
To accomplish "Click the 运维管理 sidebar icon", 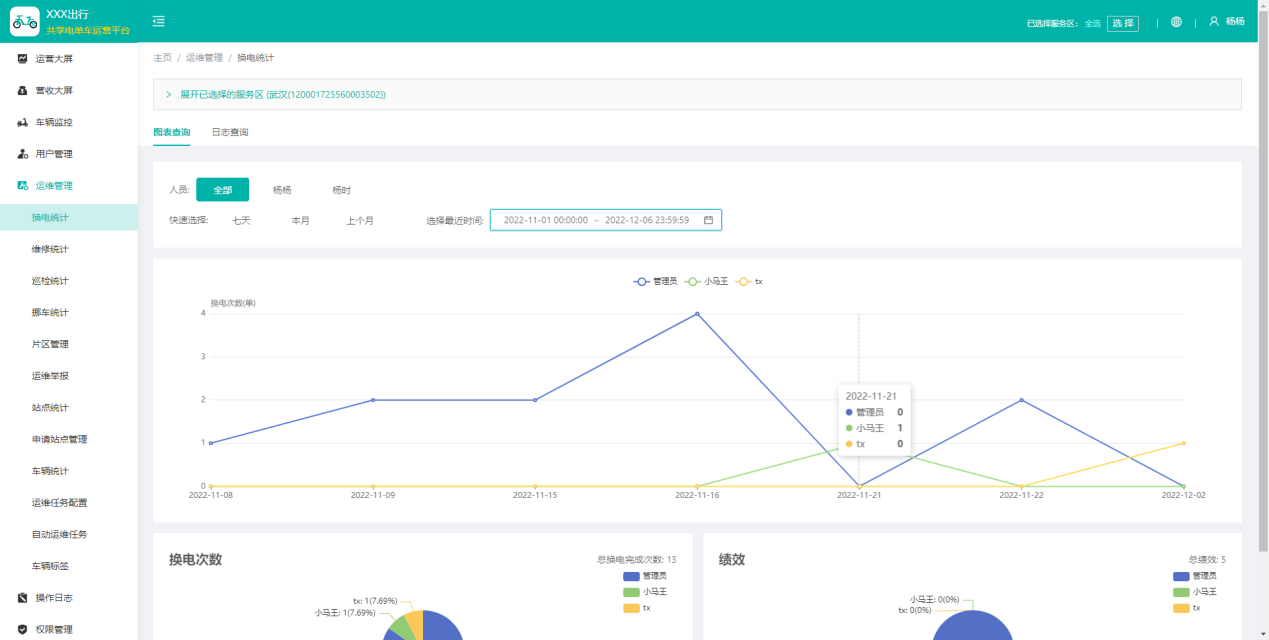I will click(23, 186).
